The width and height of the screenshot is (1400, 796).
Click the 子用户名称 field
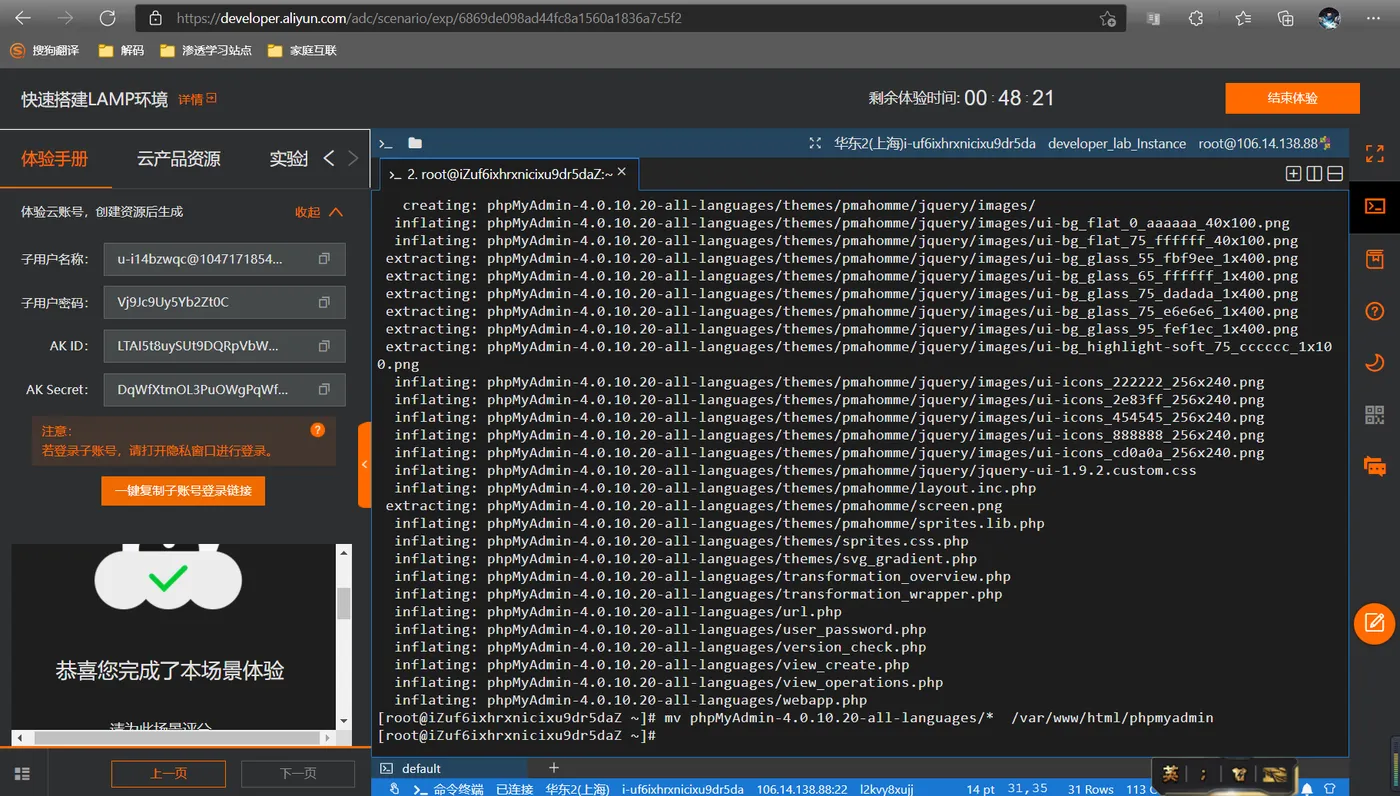(x=224, y=259)
